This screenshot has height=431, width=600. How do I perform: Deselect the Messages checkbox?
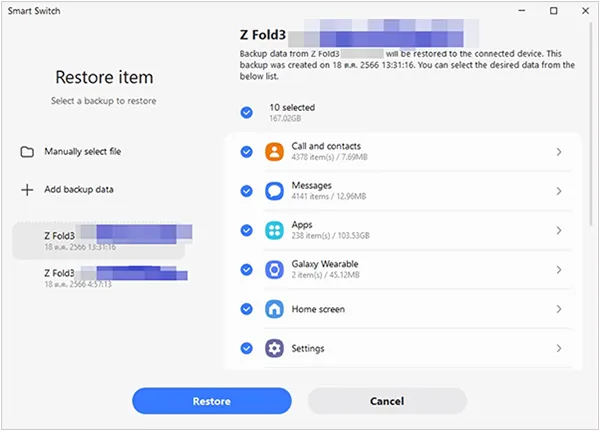click(x=247, y=191)
